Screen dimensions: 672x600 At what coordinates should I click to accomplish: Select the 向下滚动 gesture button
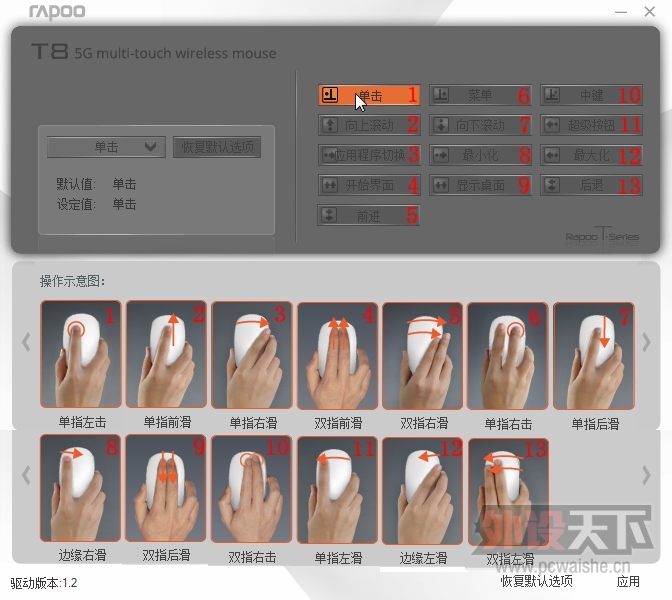click(480, 125)
